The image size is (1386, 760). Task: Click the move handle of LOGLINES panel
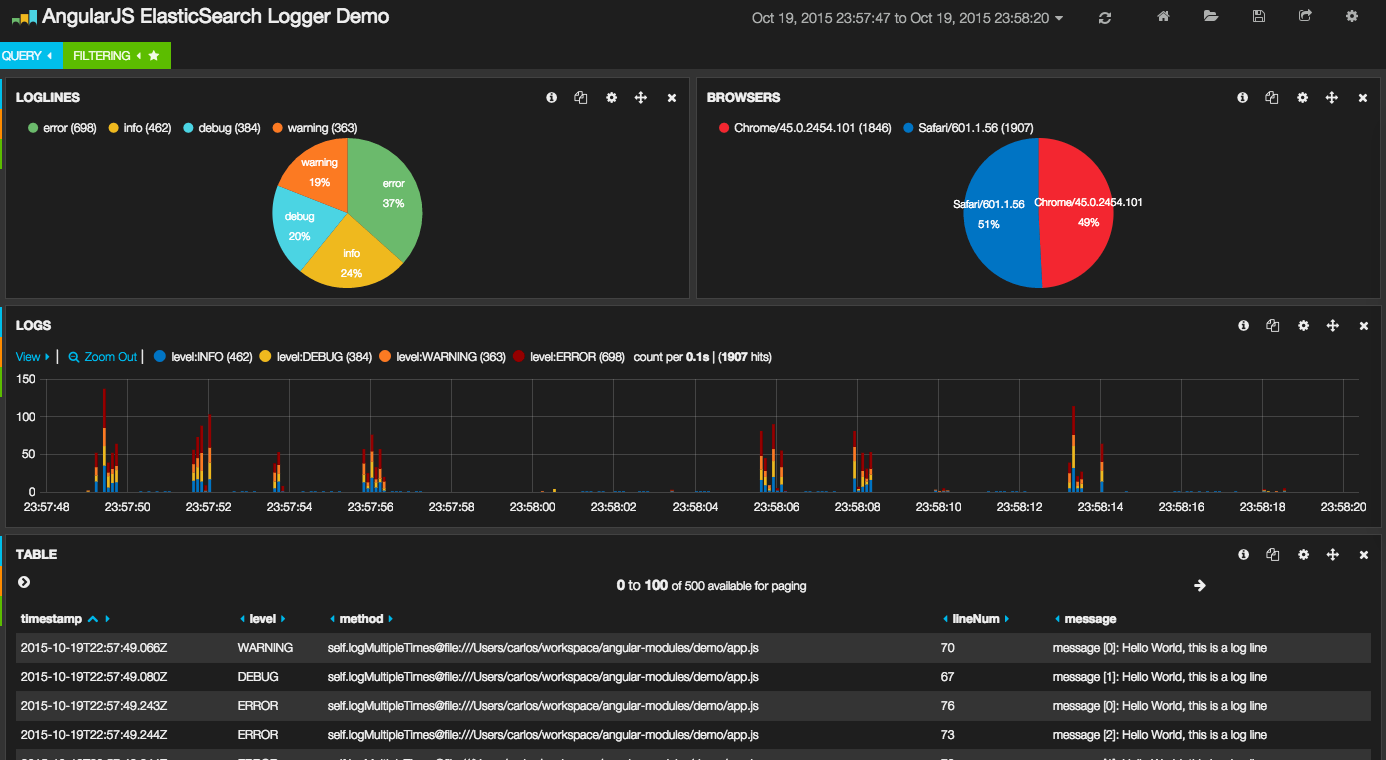click(641, 98)
